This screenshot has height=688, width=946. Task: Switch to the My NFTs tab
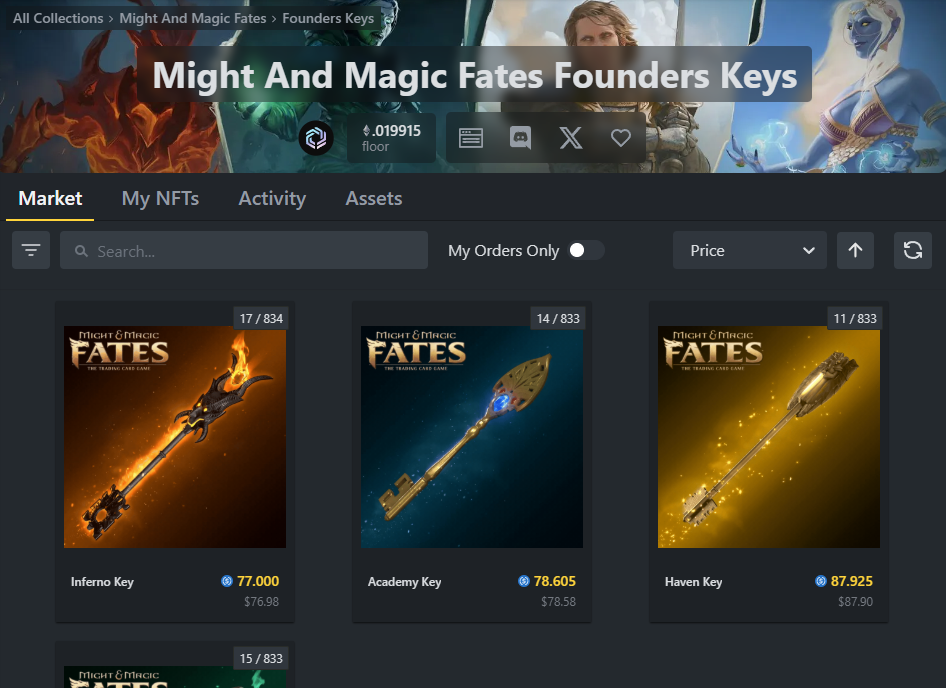(160, 198)
